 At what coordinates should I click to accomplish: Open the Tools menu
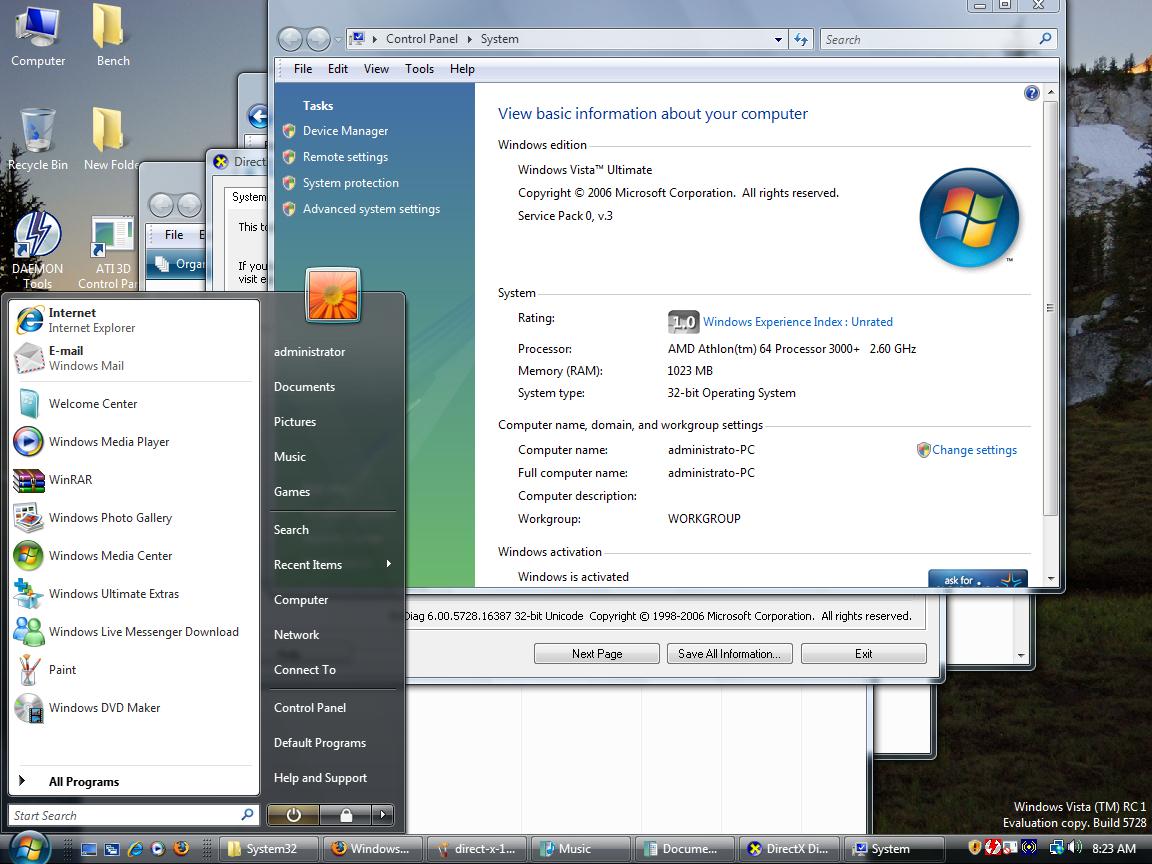click(x=419, y=69)
